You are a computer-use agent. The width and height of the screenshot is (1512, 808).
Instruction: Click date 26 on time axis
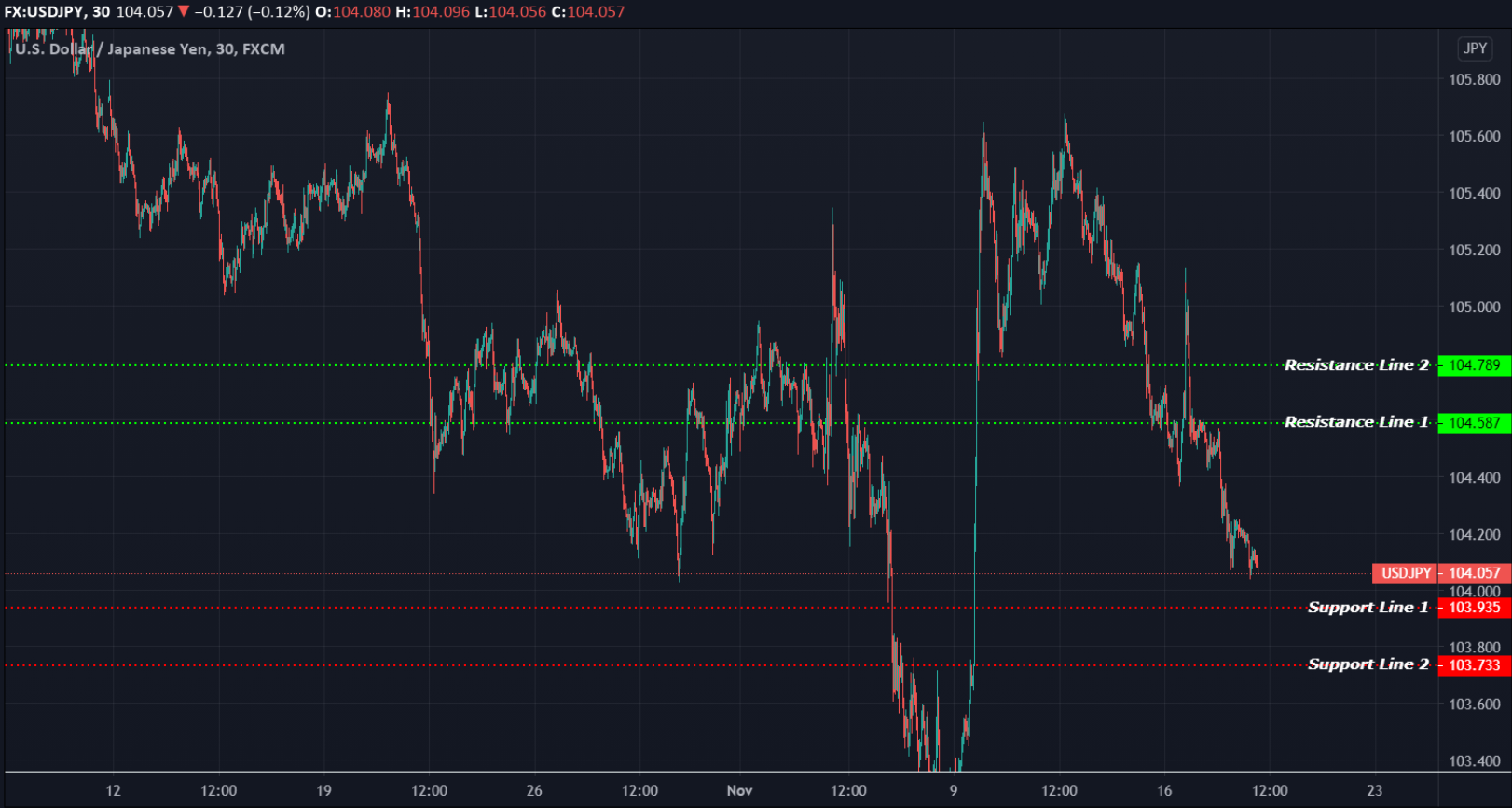tap(534, 790)
